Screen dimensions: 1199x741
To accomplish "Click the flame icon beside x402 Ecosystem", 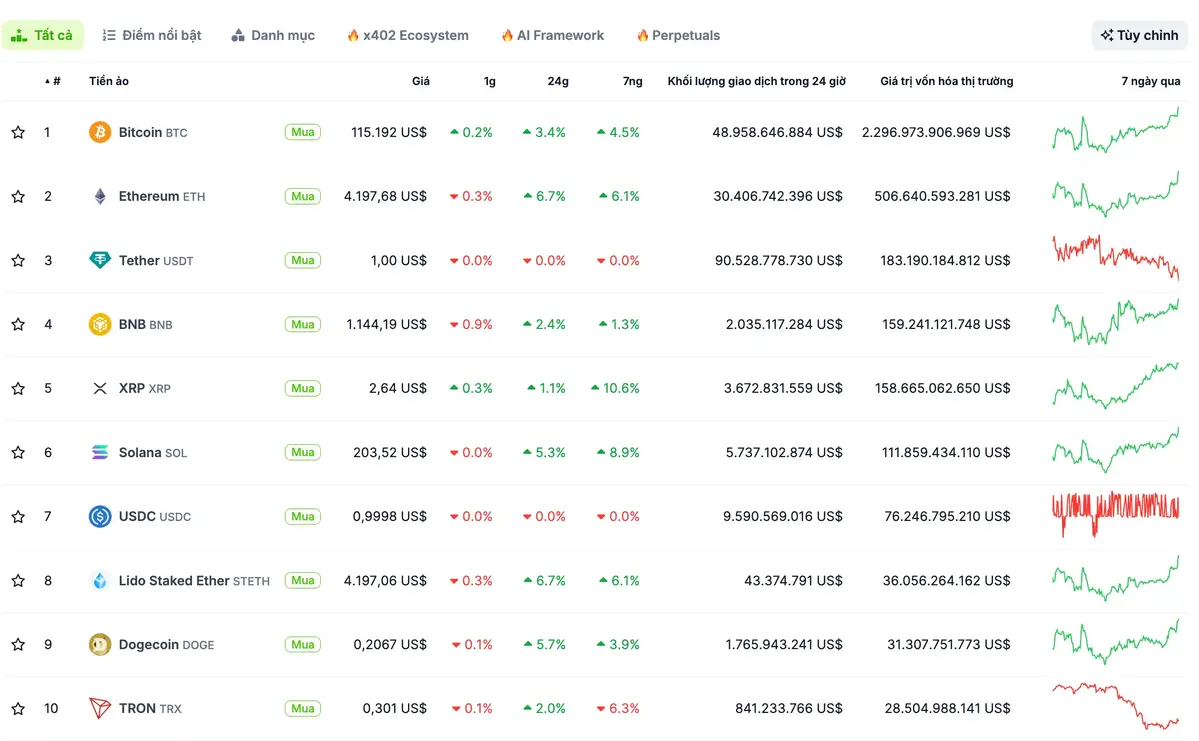I will point(353,35).
